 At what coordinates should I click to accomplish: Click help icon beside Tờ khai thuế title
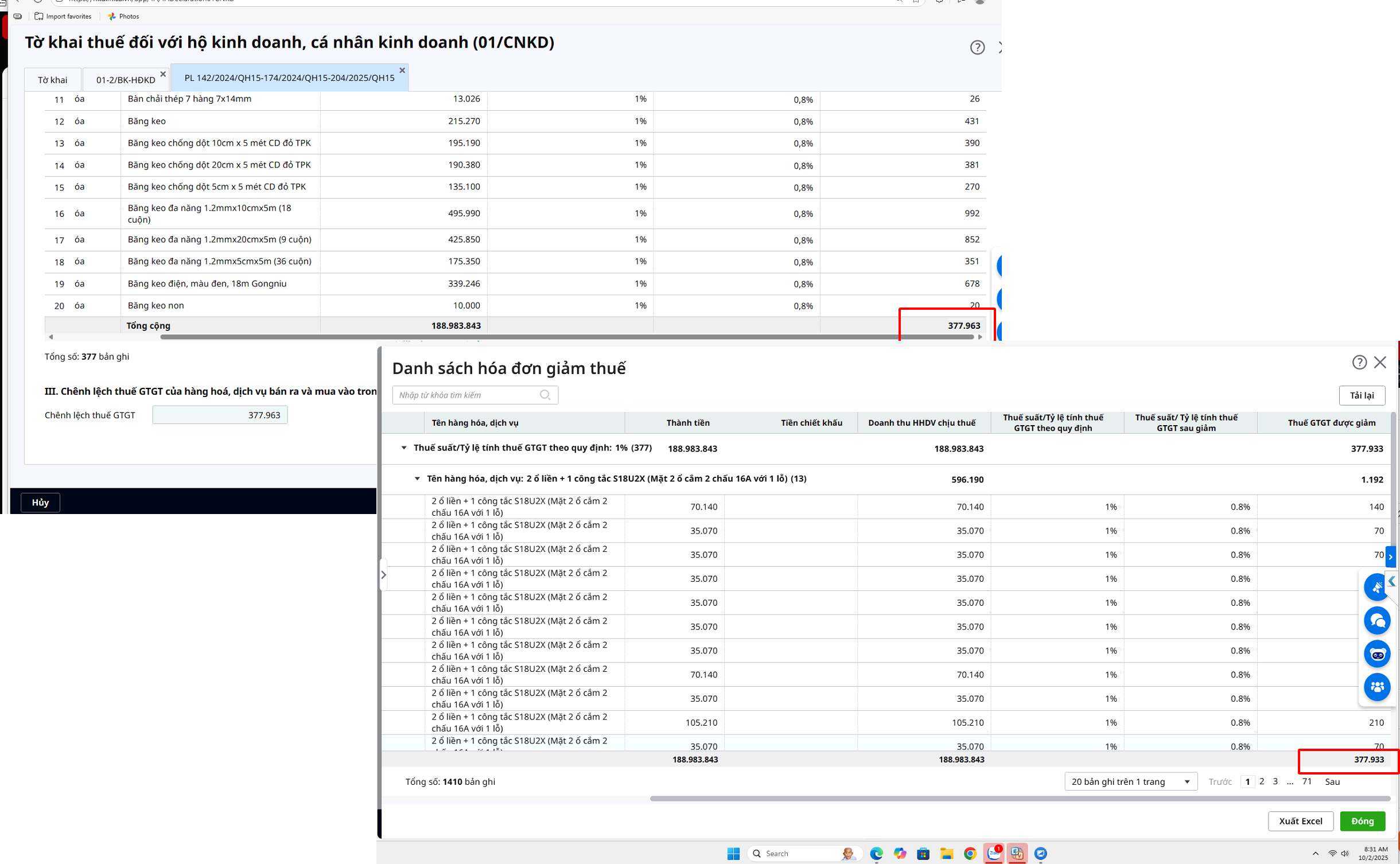[x=977, y=48]
